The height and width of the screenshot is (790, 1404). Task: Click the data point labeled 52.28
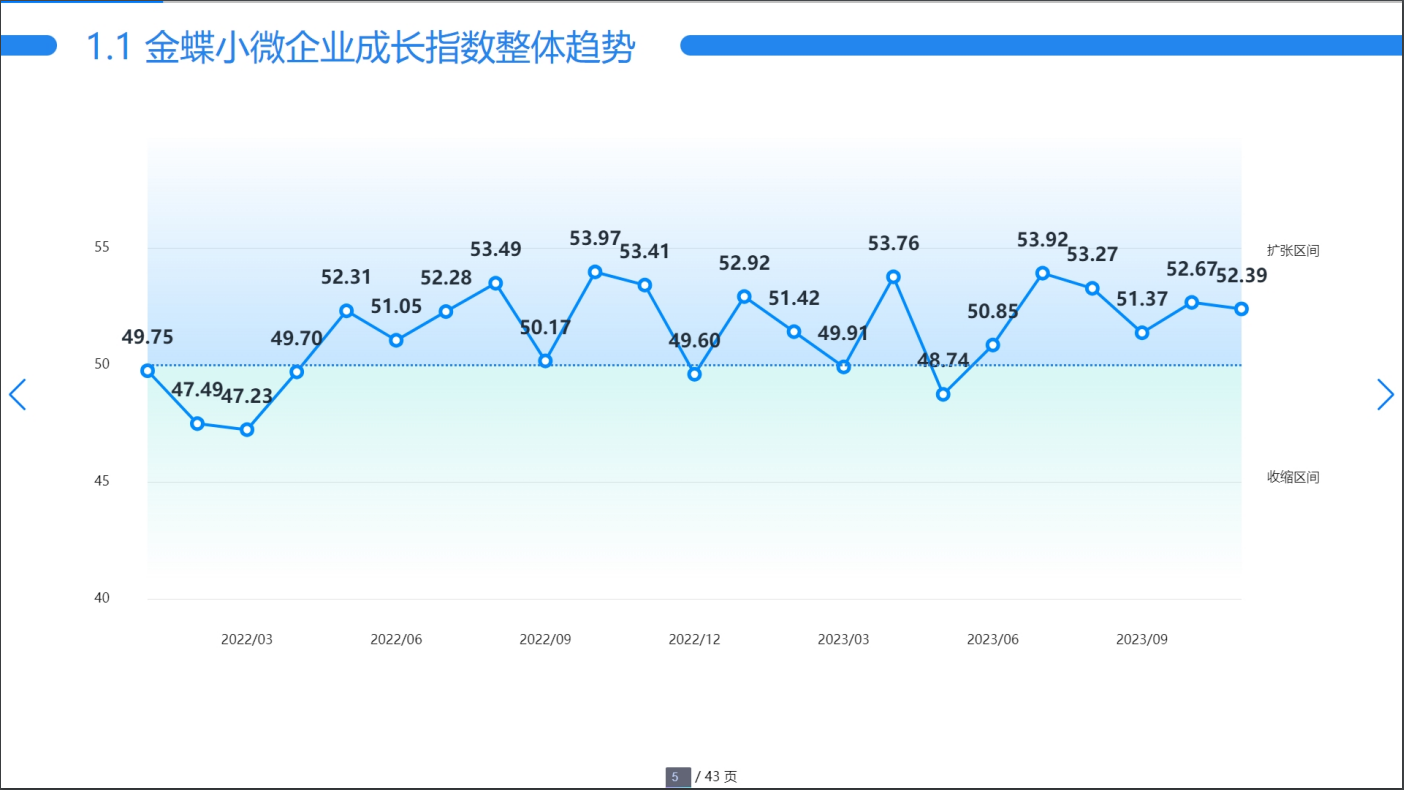pyautogui.click(x=446, y=312)
